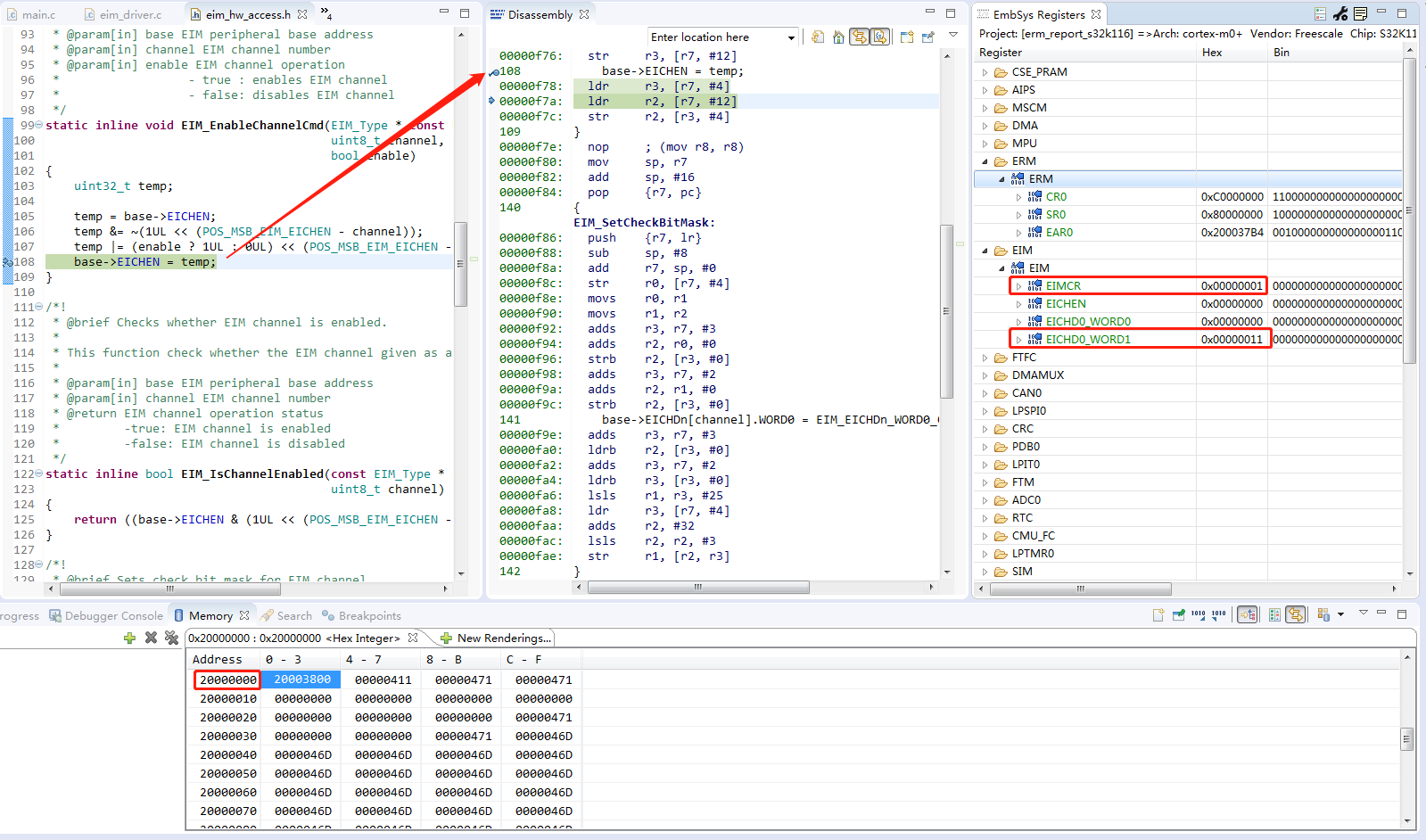This screenshot has width=1426, height=840.
Task: Click the green plus Add Memory Monitor icon
Action: pyautogui.click(x=129, y=638)
